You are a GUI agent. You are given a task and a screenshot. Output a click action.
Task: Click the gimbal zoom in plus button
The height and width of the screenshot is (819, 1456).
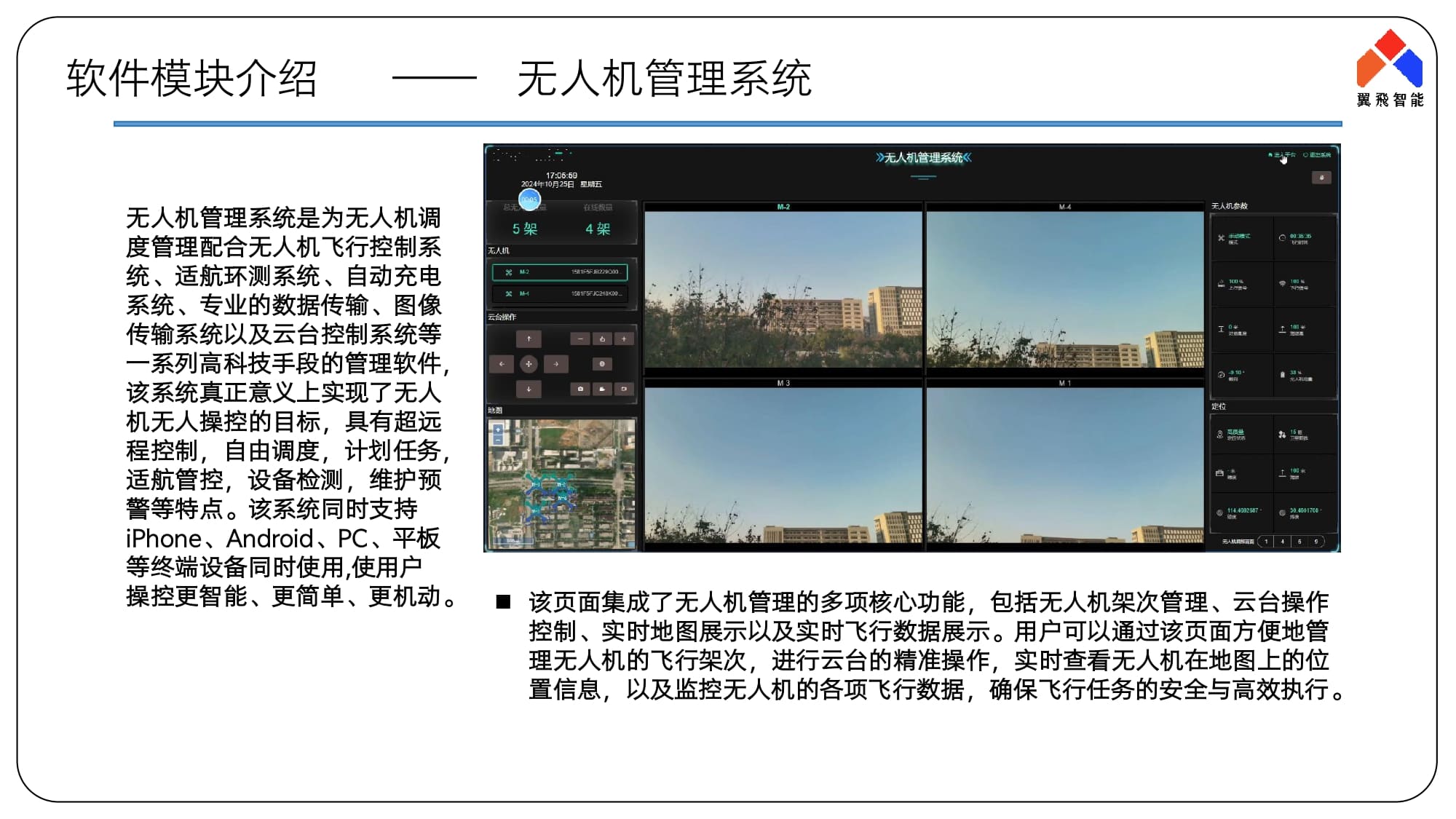(x=624, y=339)
